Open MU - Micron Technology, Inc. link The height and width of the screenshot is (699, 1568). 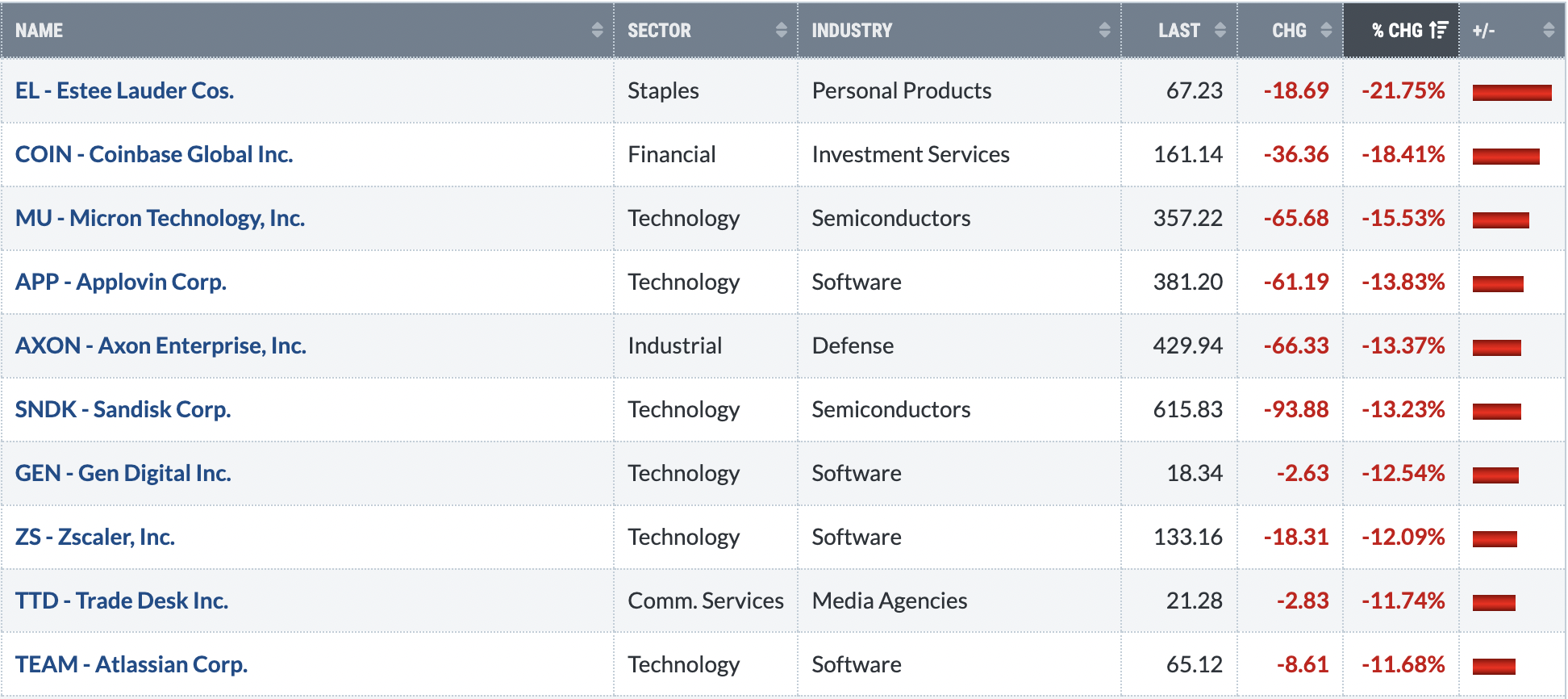tap(160, 218)
